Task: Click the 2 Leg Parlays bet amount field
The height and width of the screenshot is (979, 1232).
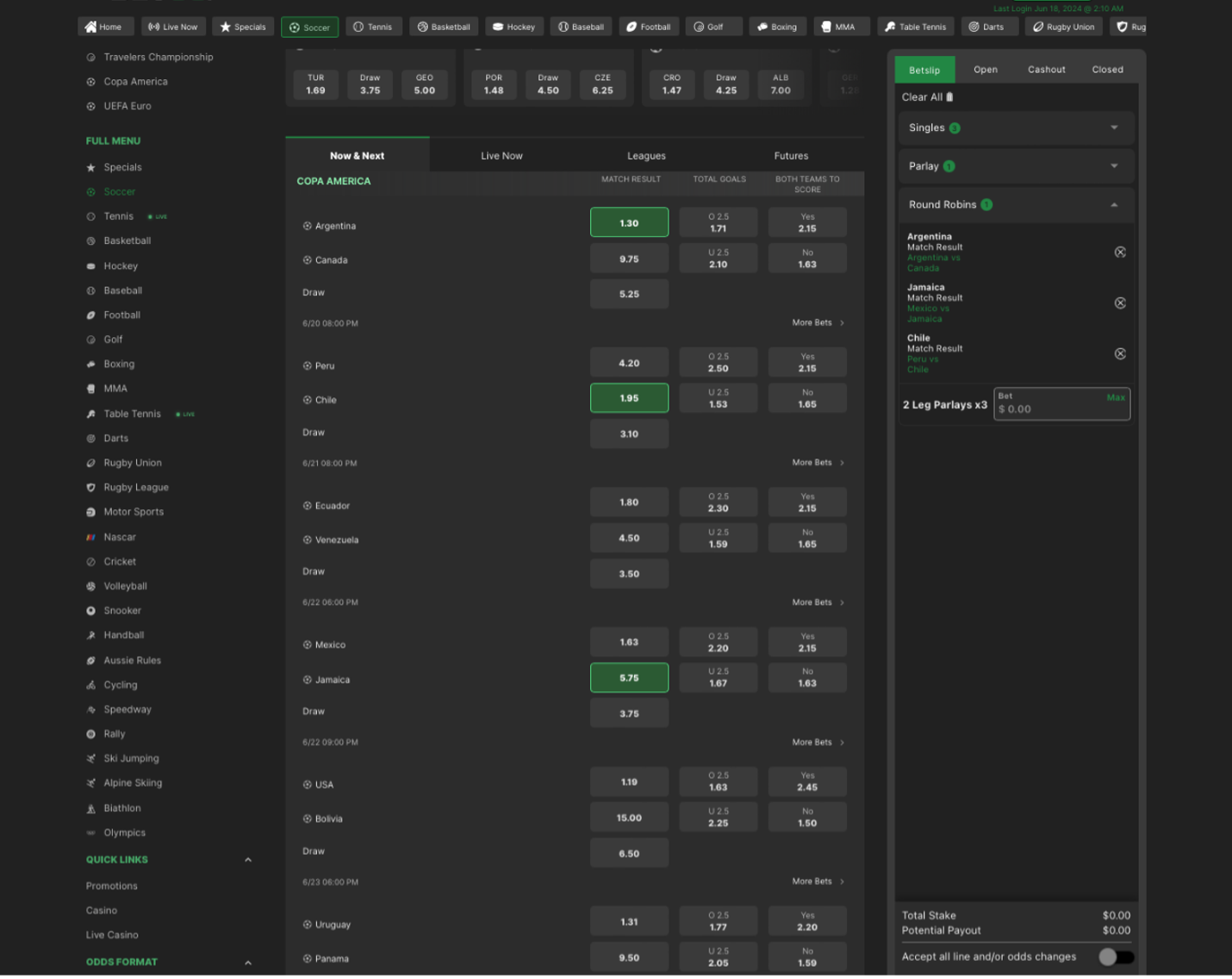Action: (1061, 404)
